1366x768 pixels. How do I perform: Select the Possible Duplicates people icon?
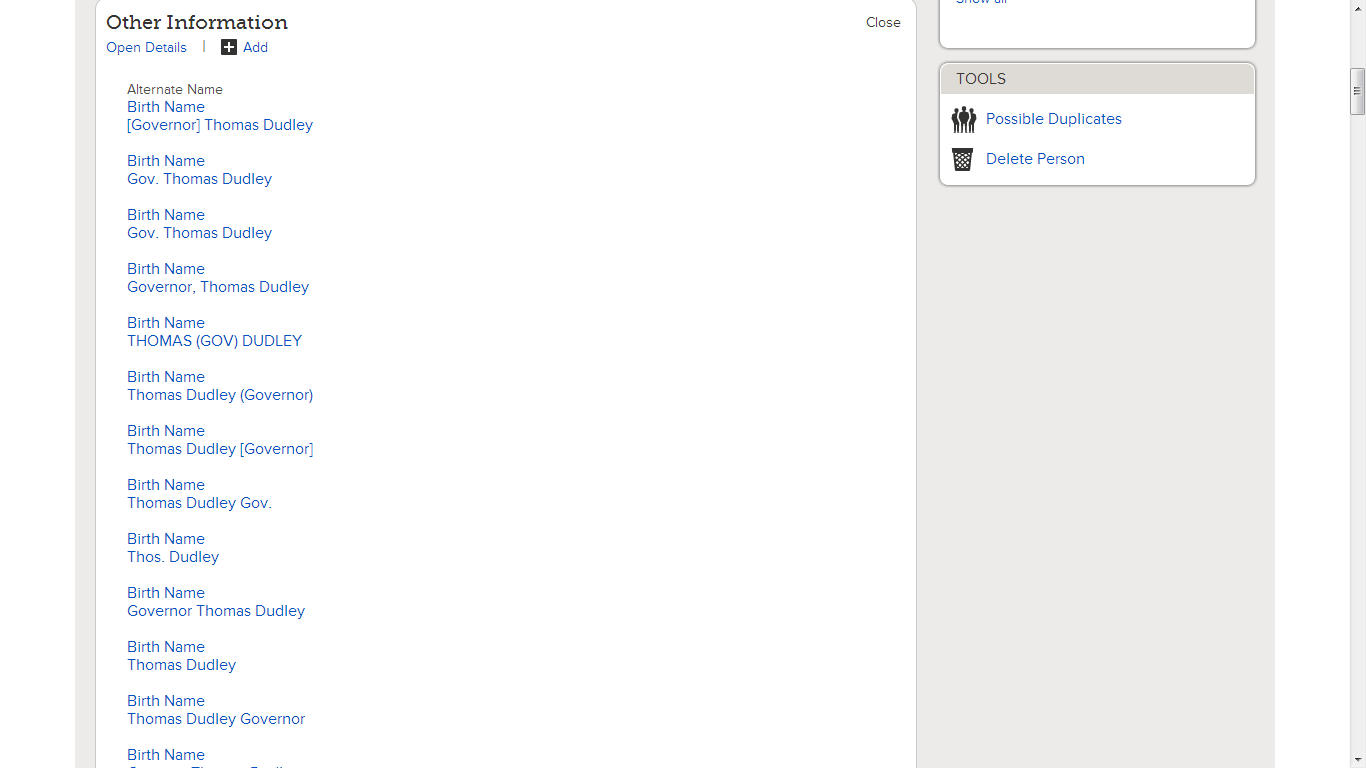click(x=963, y=119)
